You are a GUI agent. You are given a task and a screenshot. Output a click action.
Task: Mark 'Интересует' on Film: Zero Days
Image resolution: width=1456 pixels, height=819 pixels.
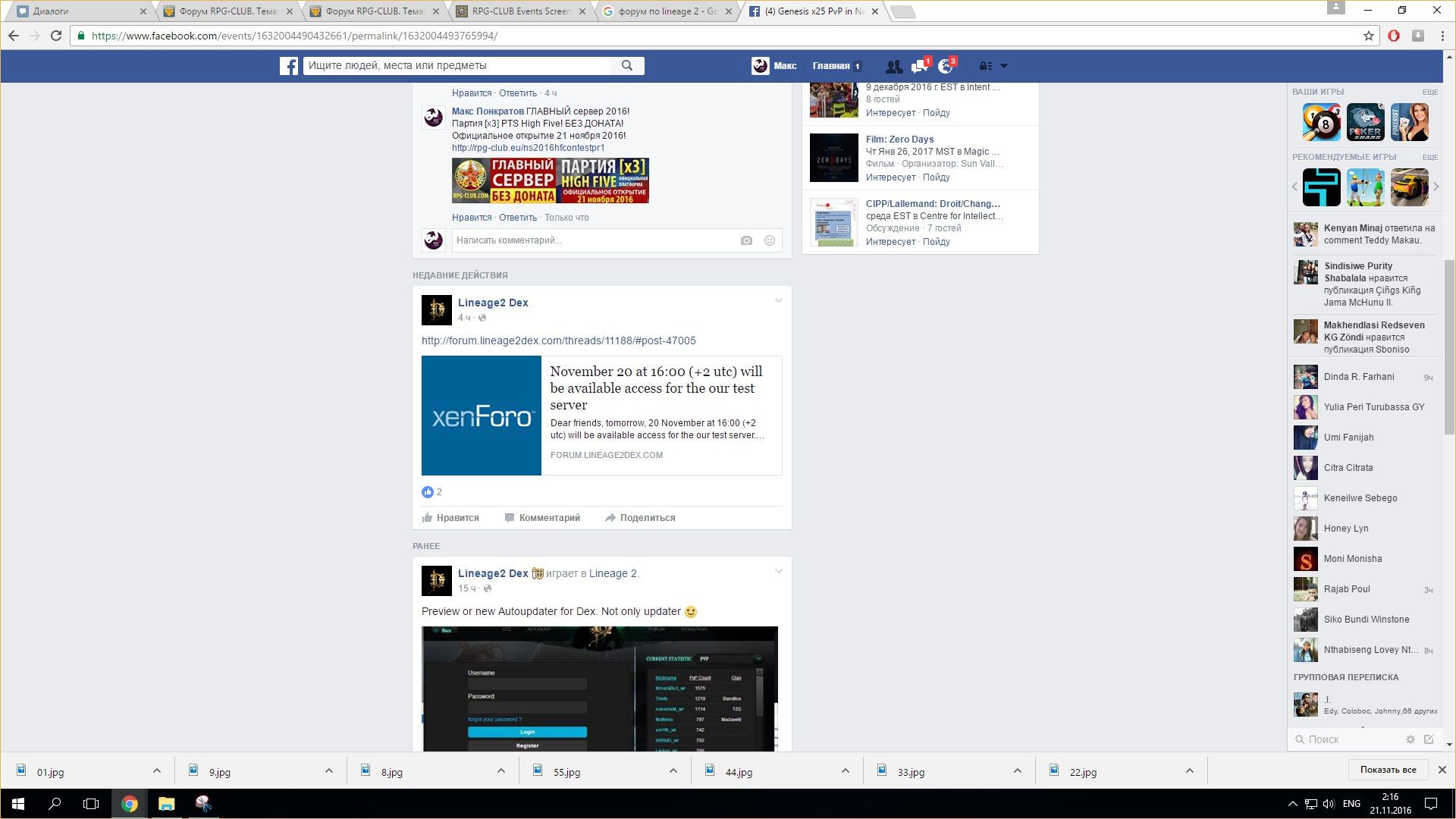click(x=890, y=177)
